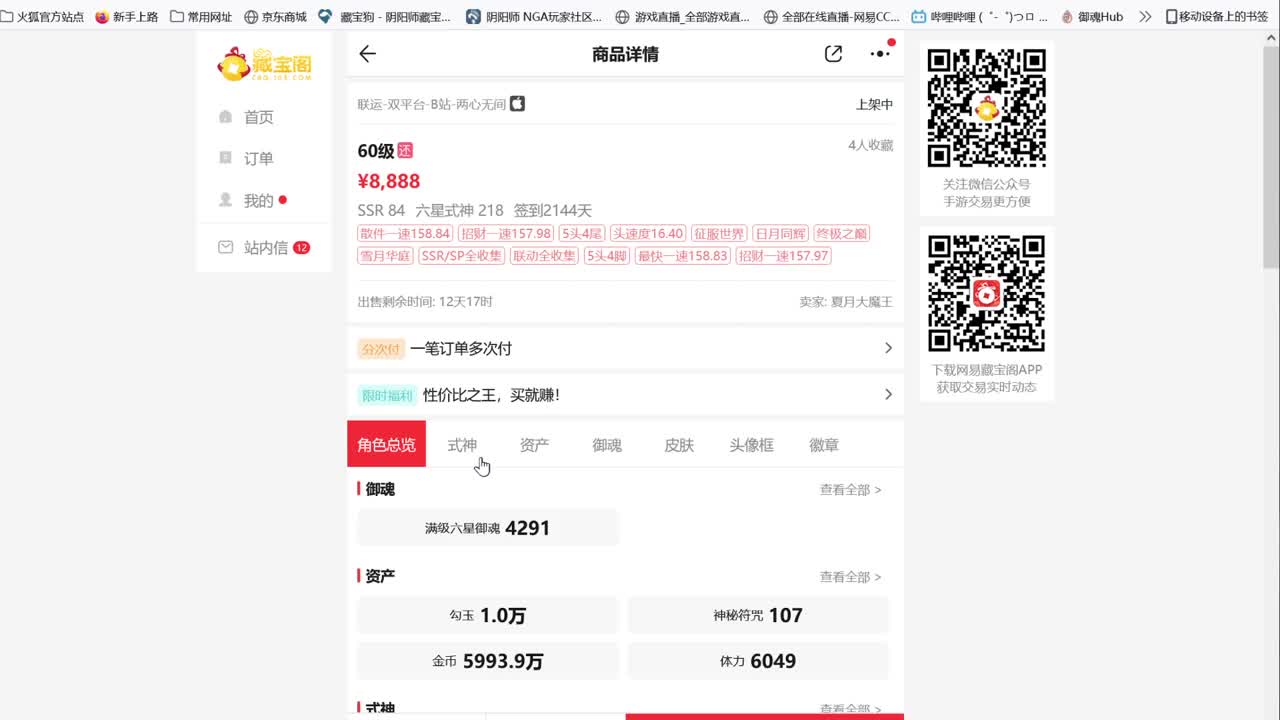Click the 首页 home icon

click(225, 117)
